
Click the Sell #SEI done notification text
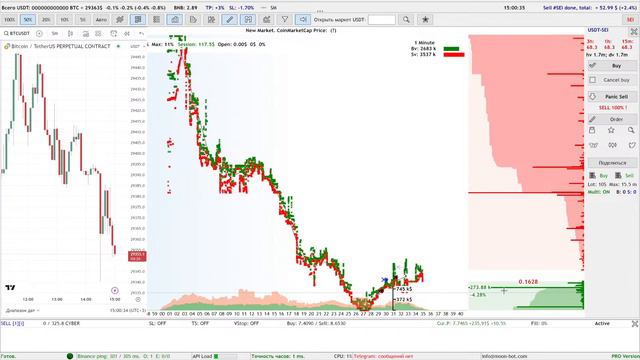590,8
